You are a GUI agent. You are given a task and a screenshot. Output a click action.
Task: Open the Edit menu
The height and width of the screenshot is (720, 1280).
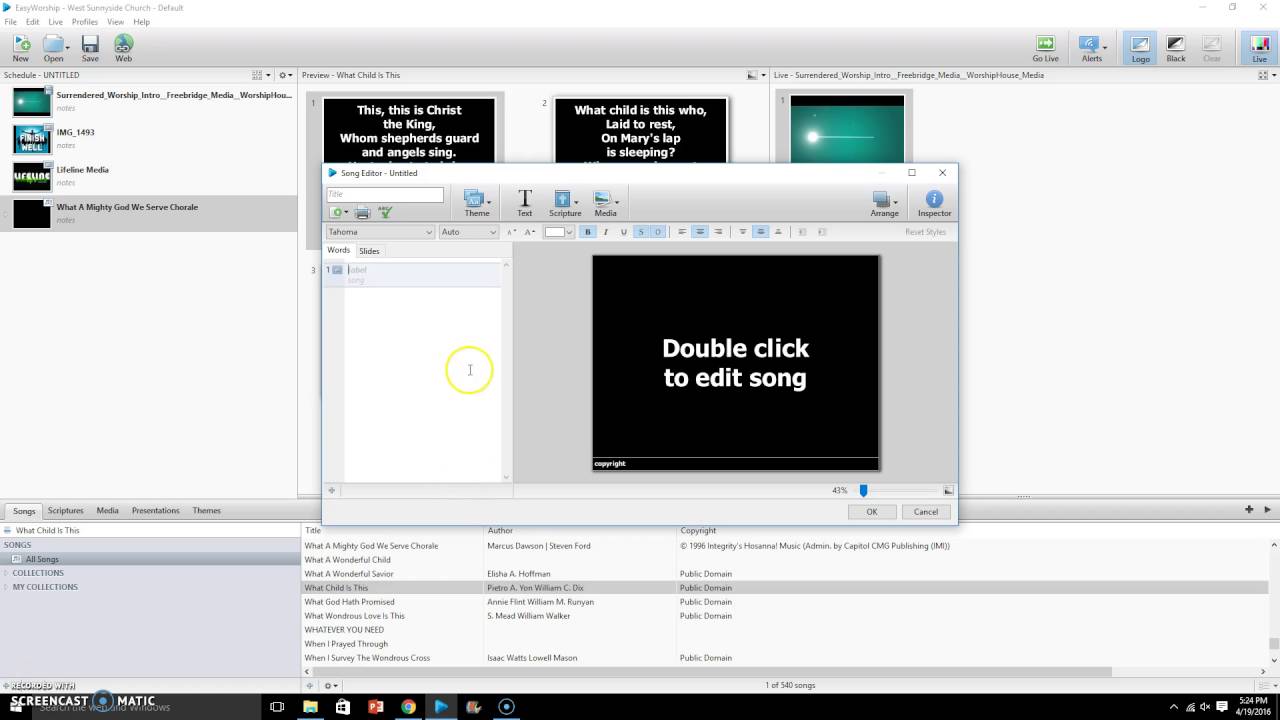pos(33,22)
